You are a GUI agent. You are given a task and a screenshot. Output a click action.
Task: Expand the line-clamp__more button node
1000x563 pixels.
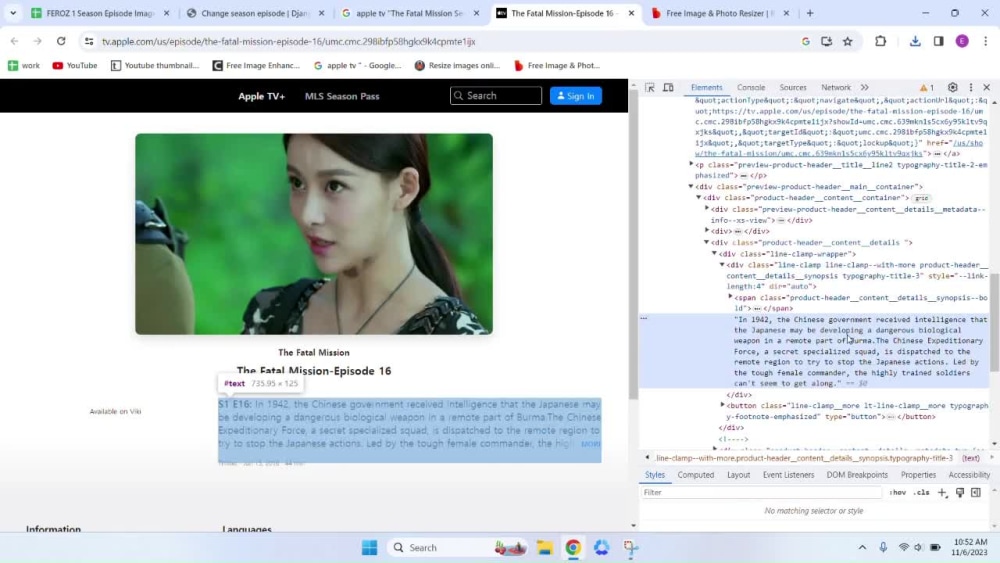coord(723,405)
